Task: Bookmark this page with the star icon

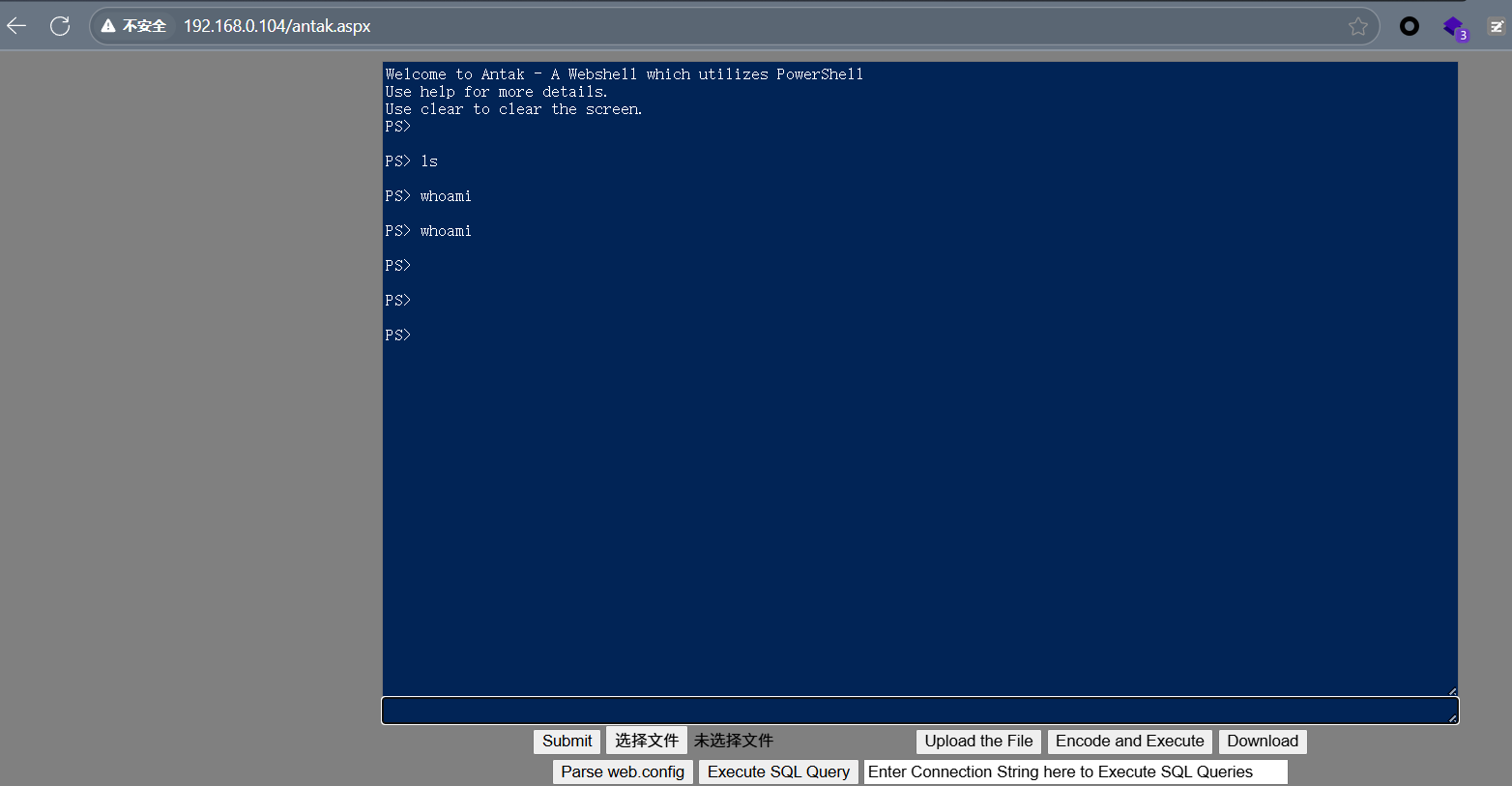Action: [x=1358, y=26]
